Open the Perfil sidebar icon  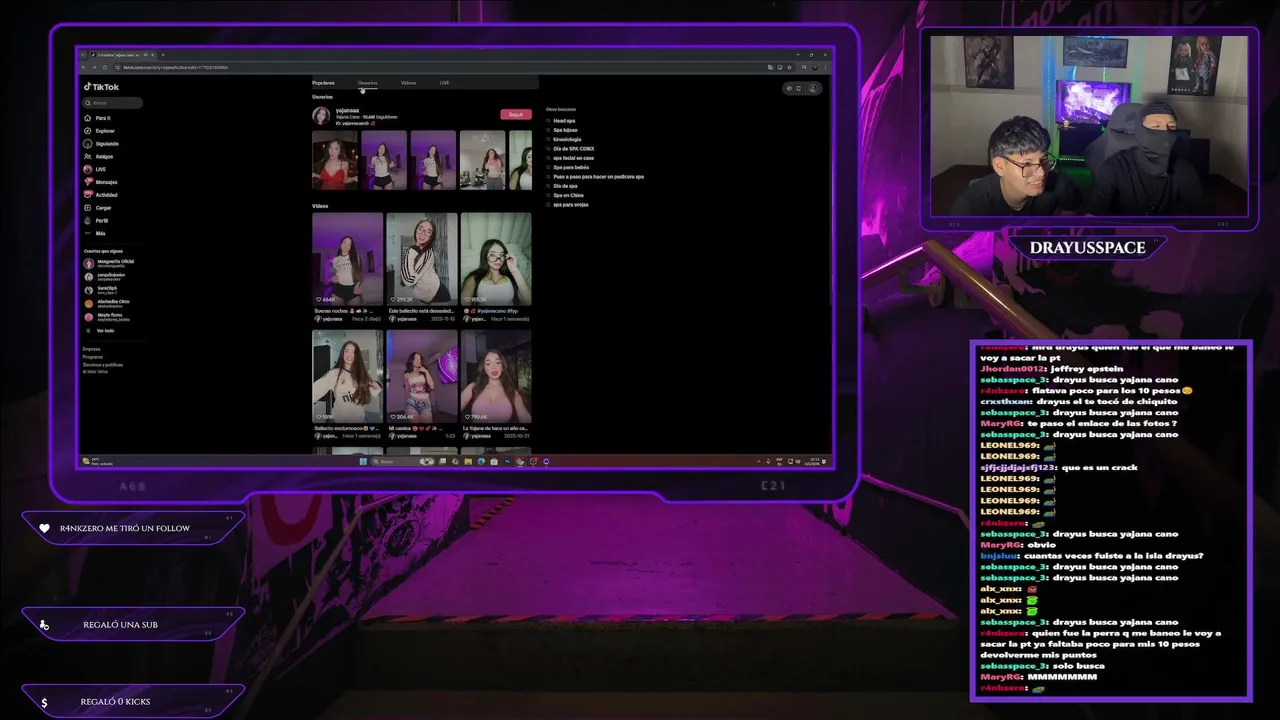click(x=88, y=220)
